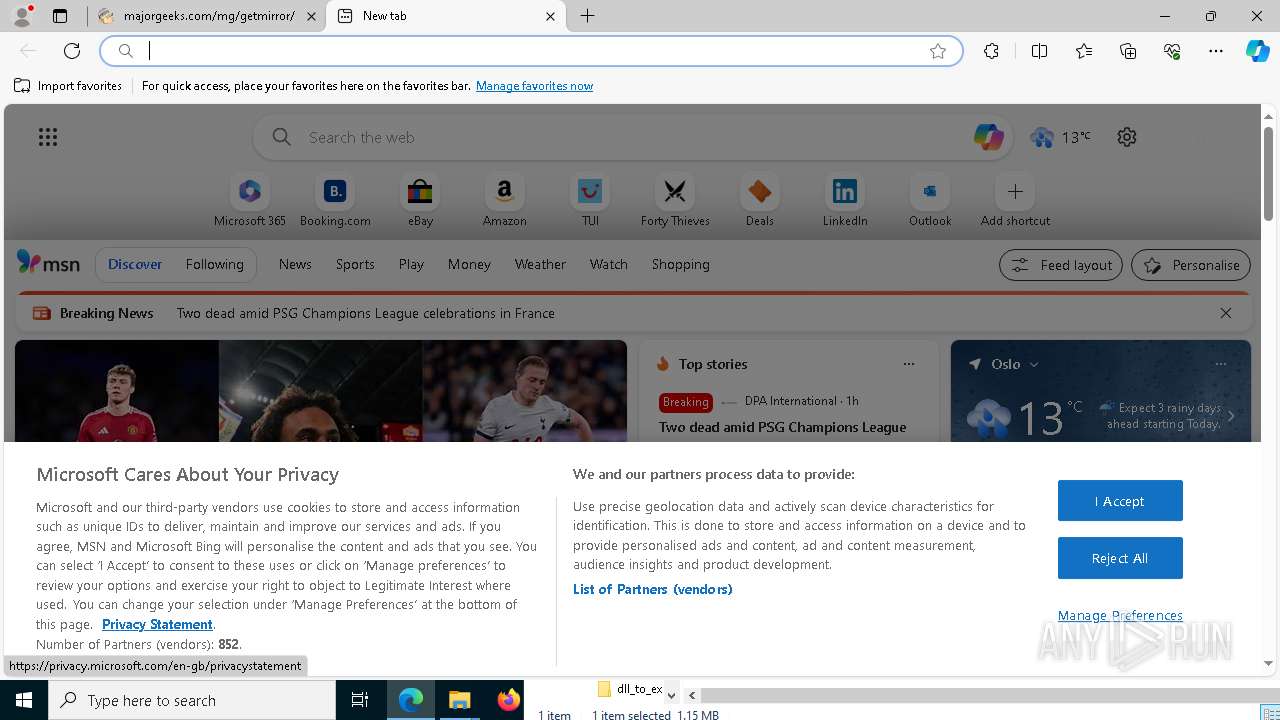
Task: Open Deals shortcut tile
Action: point(760,201)
